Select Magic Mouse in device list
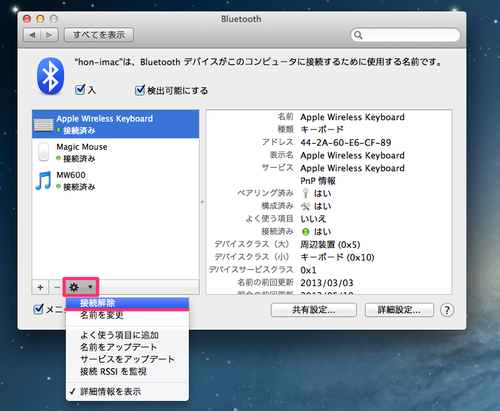 click(116, 152)
